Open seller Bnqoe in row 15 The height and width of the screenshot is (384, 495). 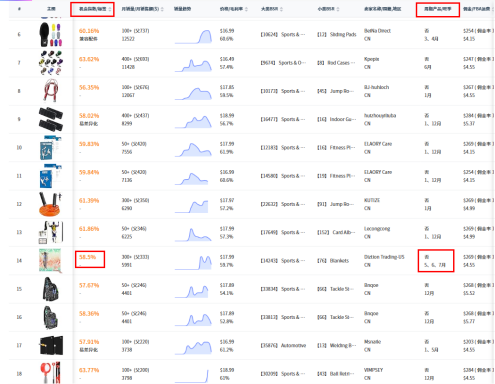click(x=371, y=285)
